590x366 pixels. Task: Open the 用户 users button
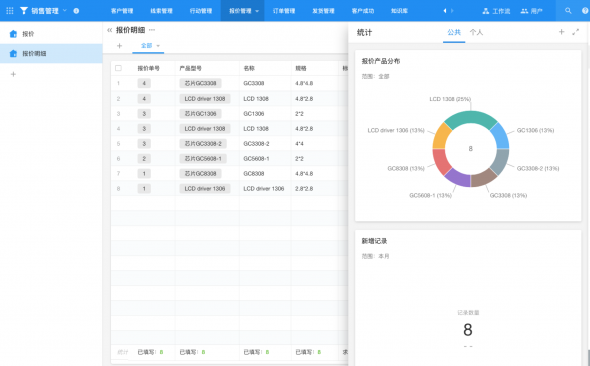(531, 11)
